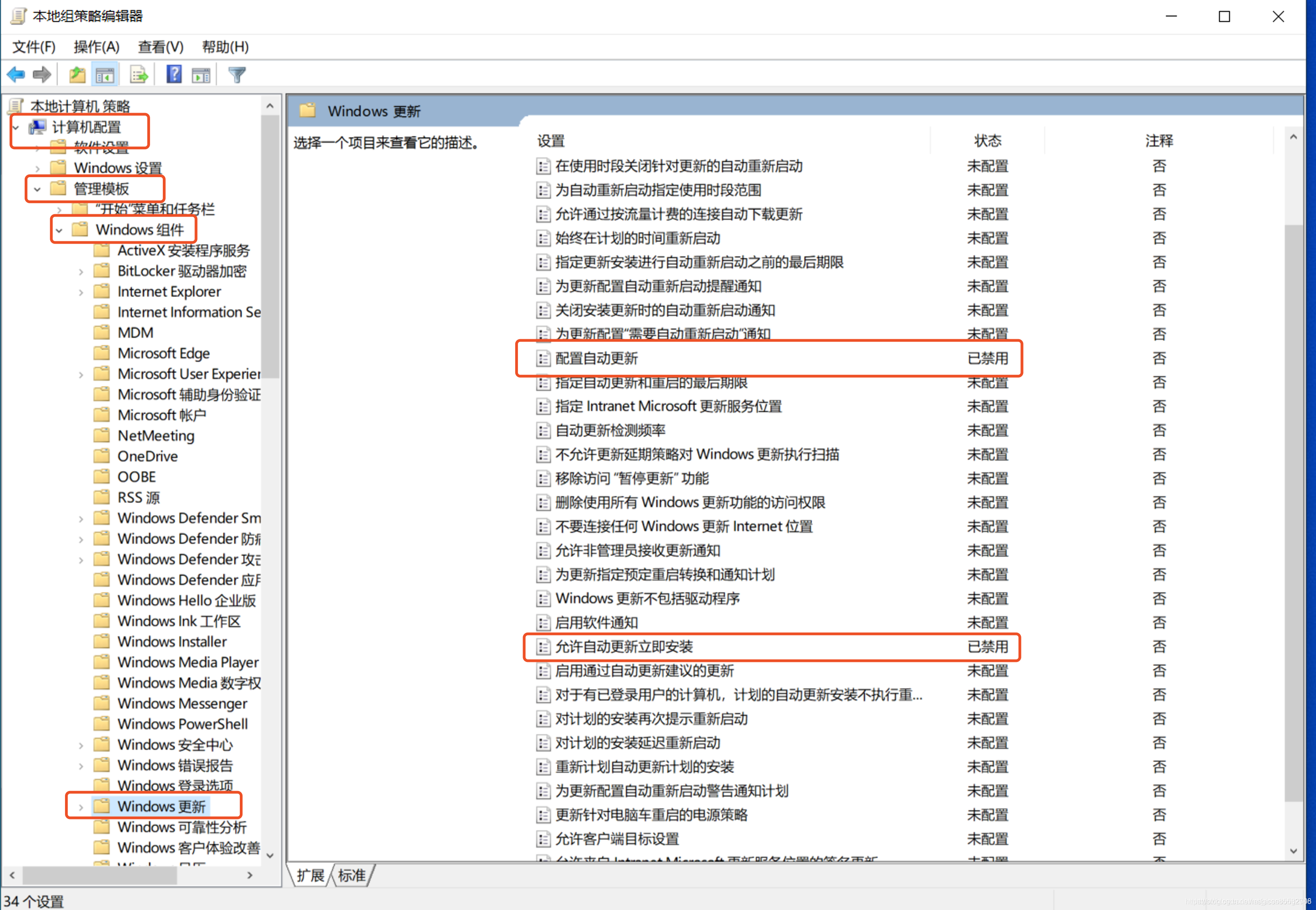Click the folder icon beside OOBE
The height and width of the screenshot is (910, 1316).
(x=102, y=477)
